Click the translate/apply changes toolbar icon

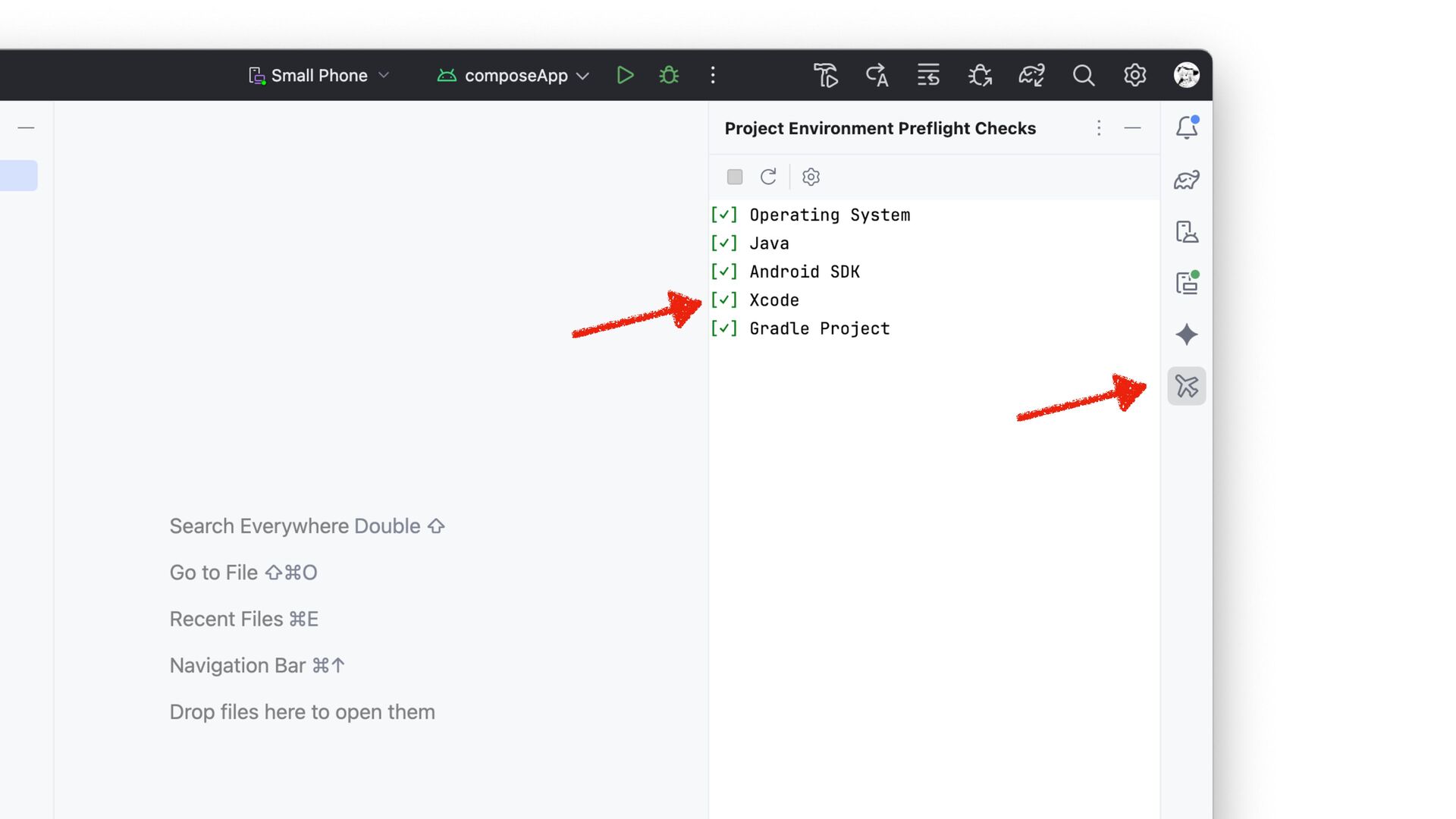coord(877,75)
